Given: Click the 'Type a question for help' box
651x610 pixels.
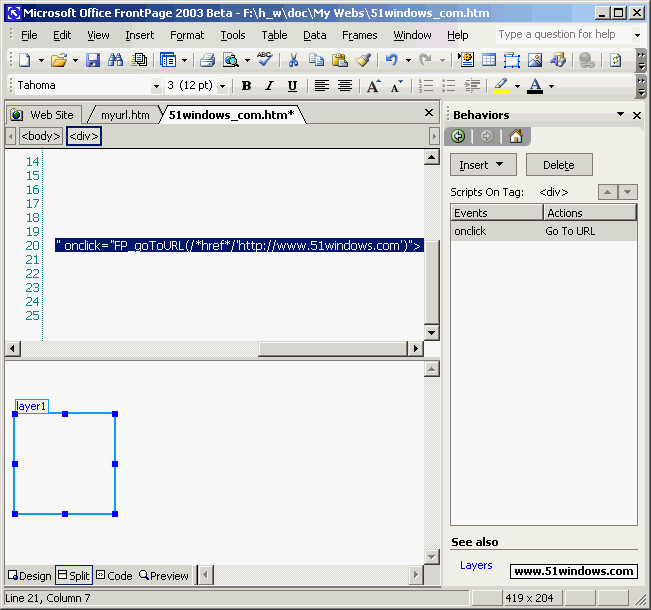Looking at the screenshot, I should [x=560, y=35].
